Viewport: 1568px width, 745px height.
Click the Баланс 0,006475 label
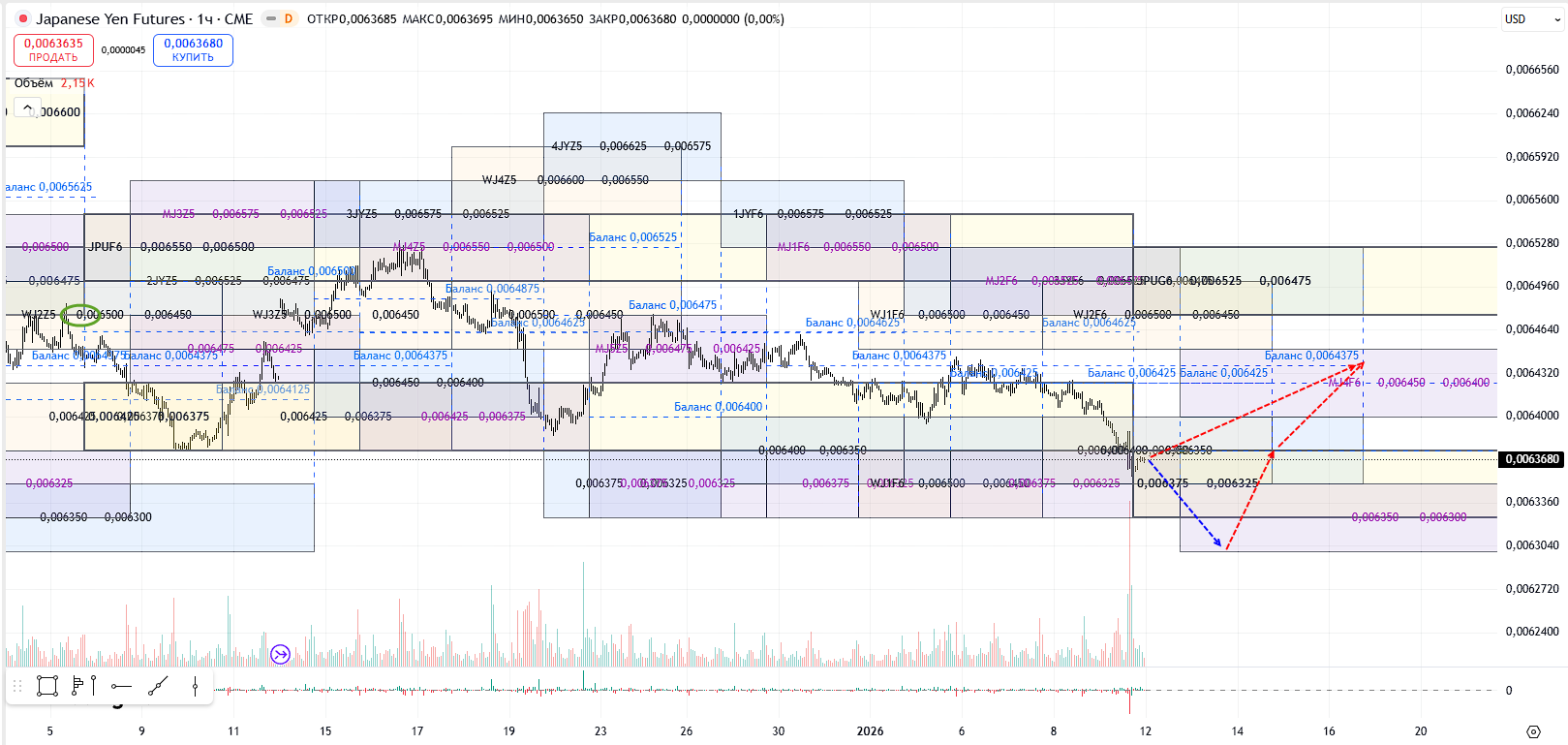tap(672, 305)
